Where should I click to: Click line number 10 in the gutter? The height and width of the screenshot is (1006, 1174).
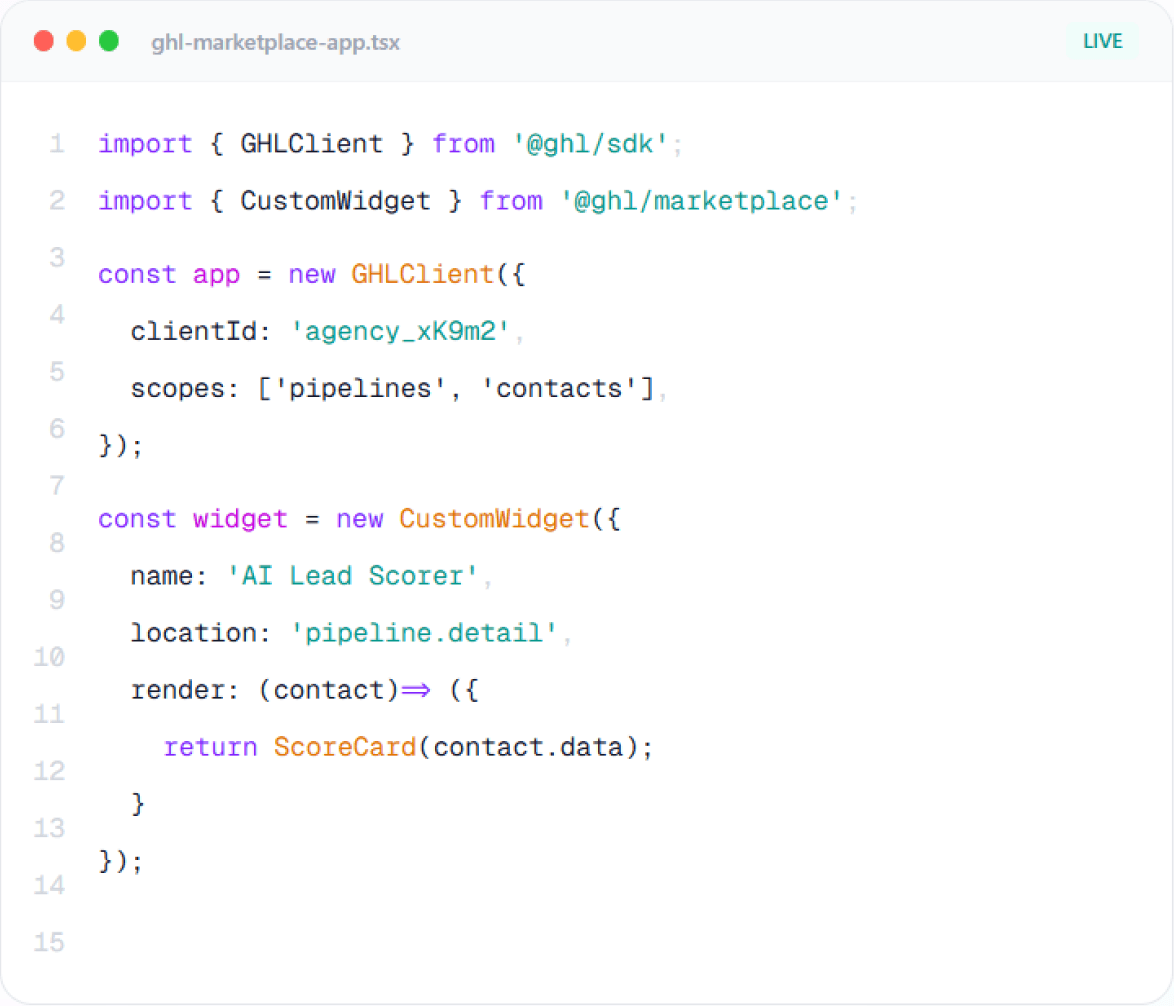tap(49, 656)
